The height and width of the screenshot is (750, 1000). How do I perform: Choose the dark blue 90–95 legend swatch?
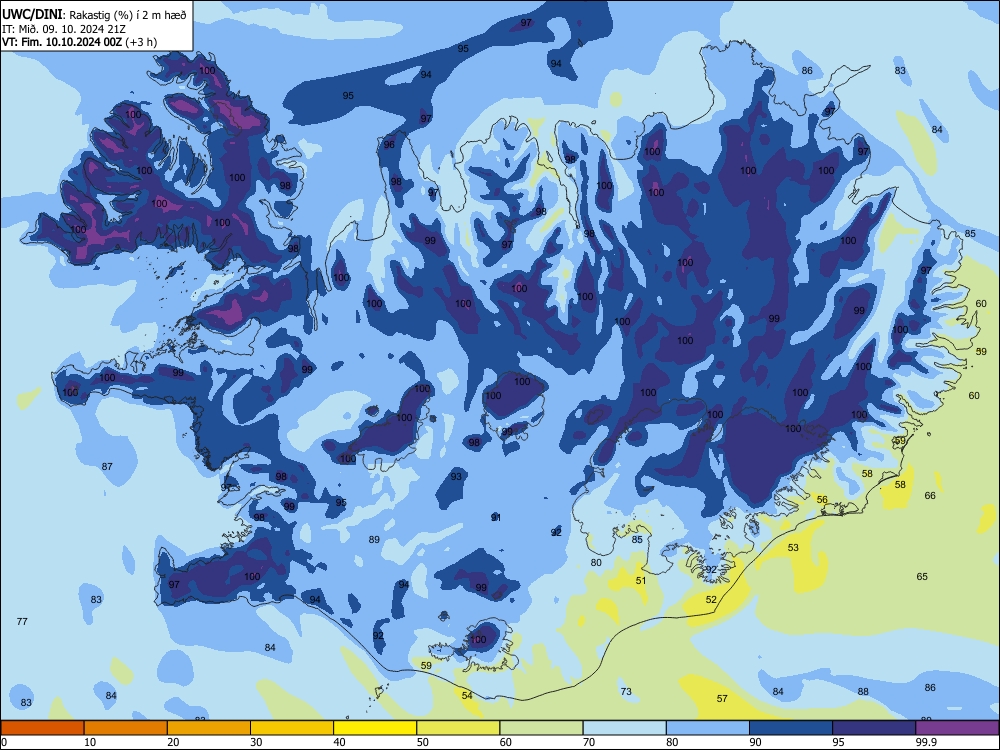click(791, 728)
